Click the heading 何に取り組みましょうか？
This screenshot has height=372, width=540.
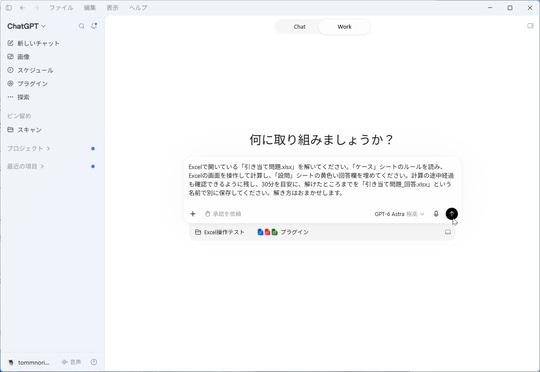point(321,140)
